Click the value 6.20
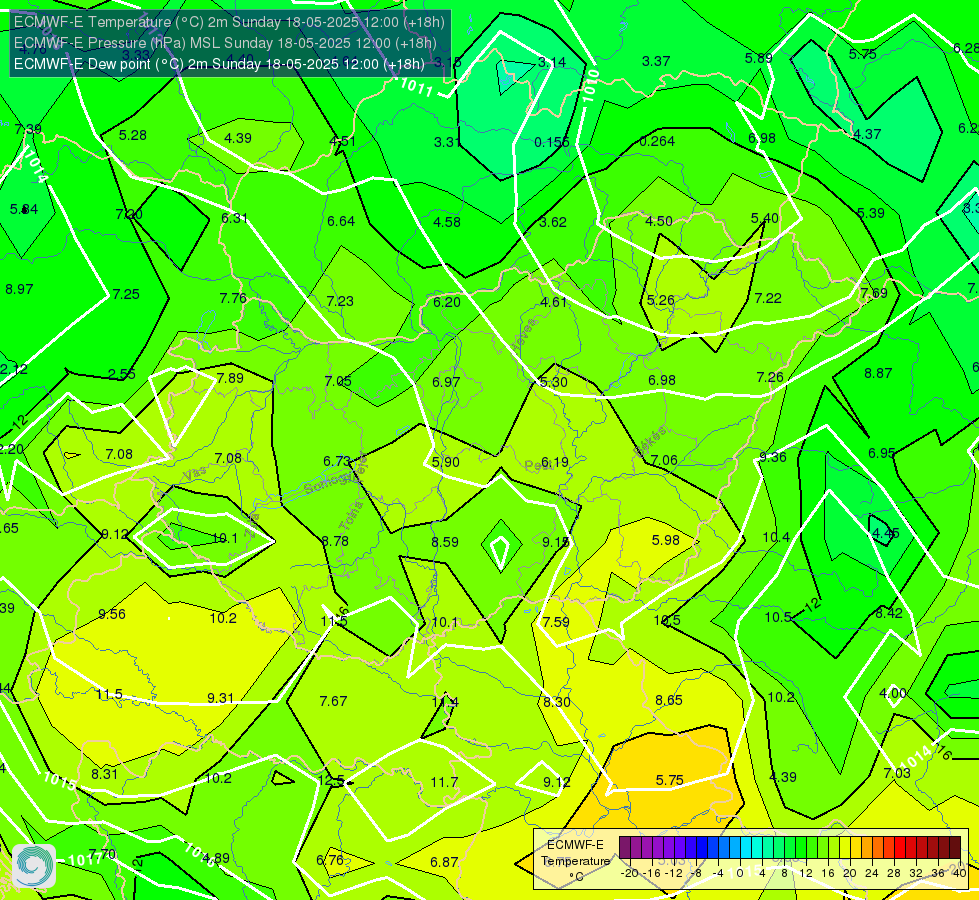979x900 pixels. [446, 302]
